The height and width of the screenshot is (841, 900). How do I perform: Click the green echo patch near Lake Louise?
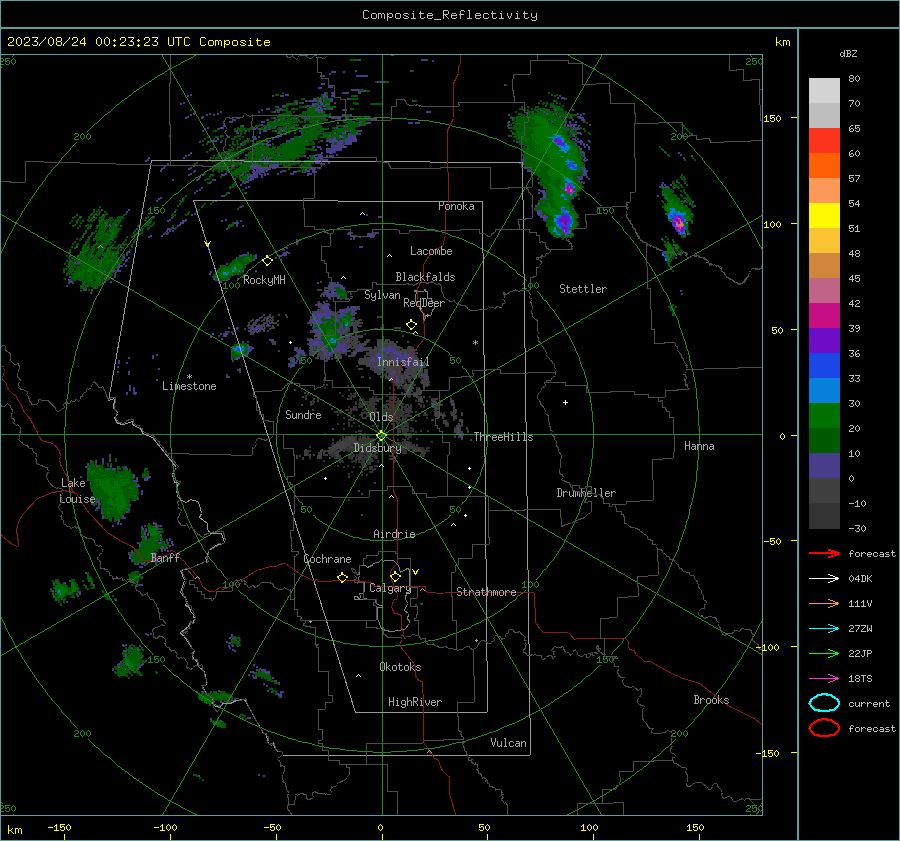click(x=115, y=489)
